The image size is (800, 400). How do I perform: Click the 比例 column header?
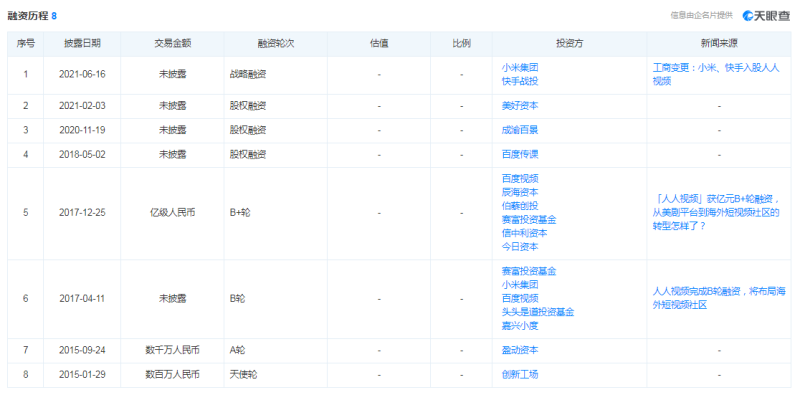(462, 44)
